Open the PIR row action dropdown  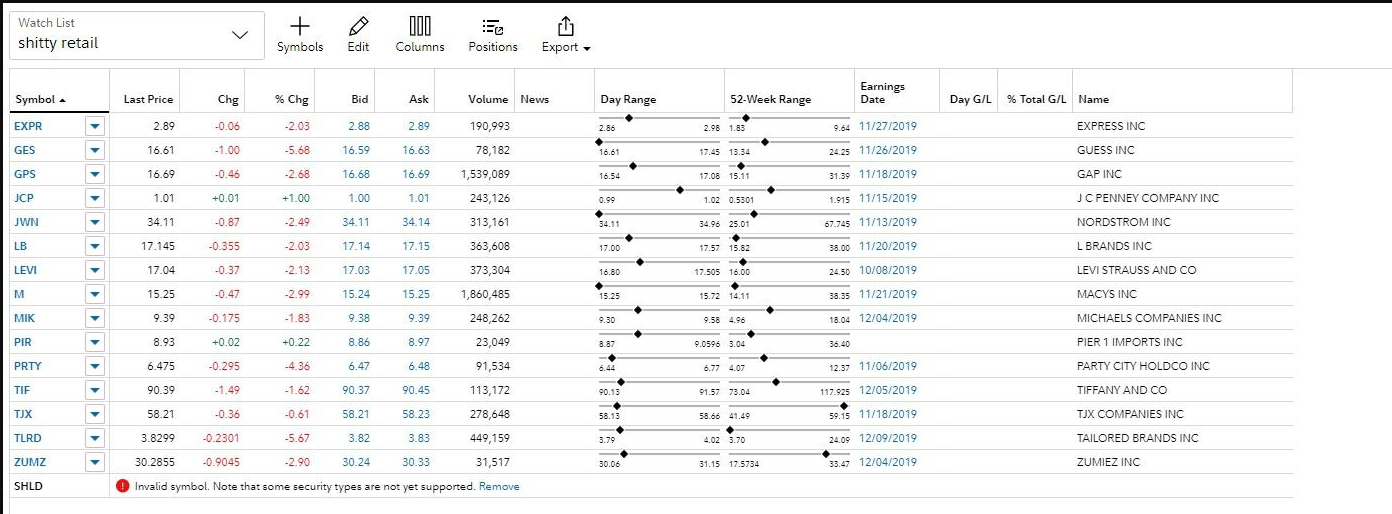click(x=95, y=342)
